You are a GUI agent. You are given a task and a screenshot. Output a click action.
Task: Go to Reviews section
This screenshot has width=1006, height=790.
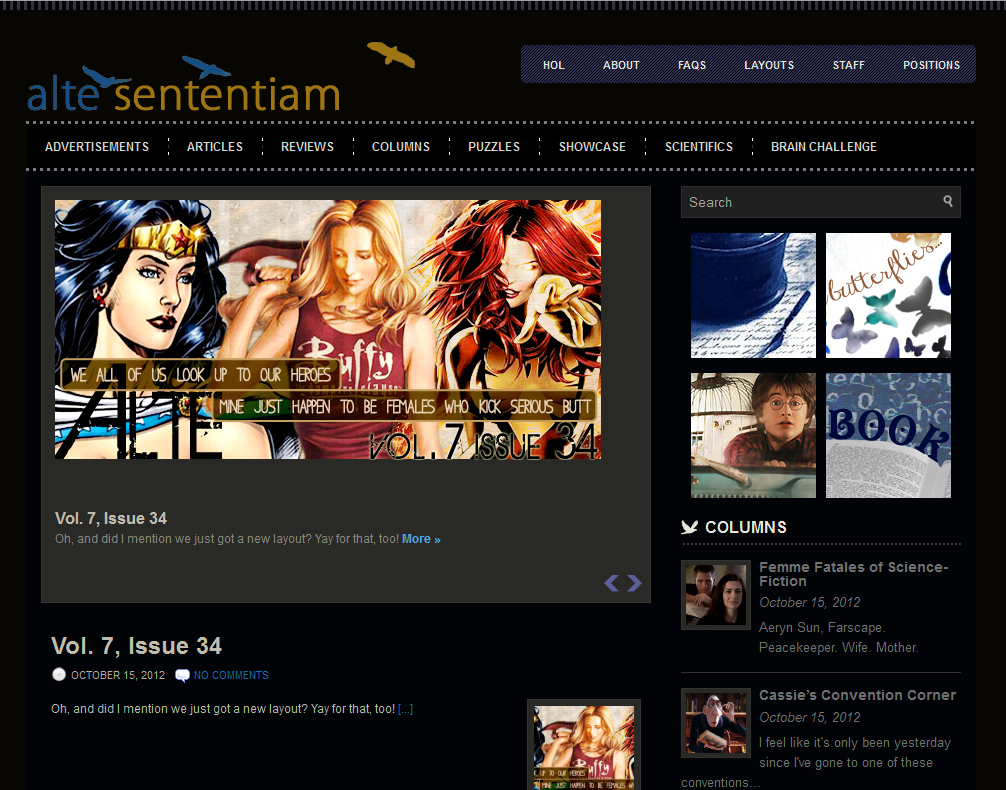coord(307,146)
